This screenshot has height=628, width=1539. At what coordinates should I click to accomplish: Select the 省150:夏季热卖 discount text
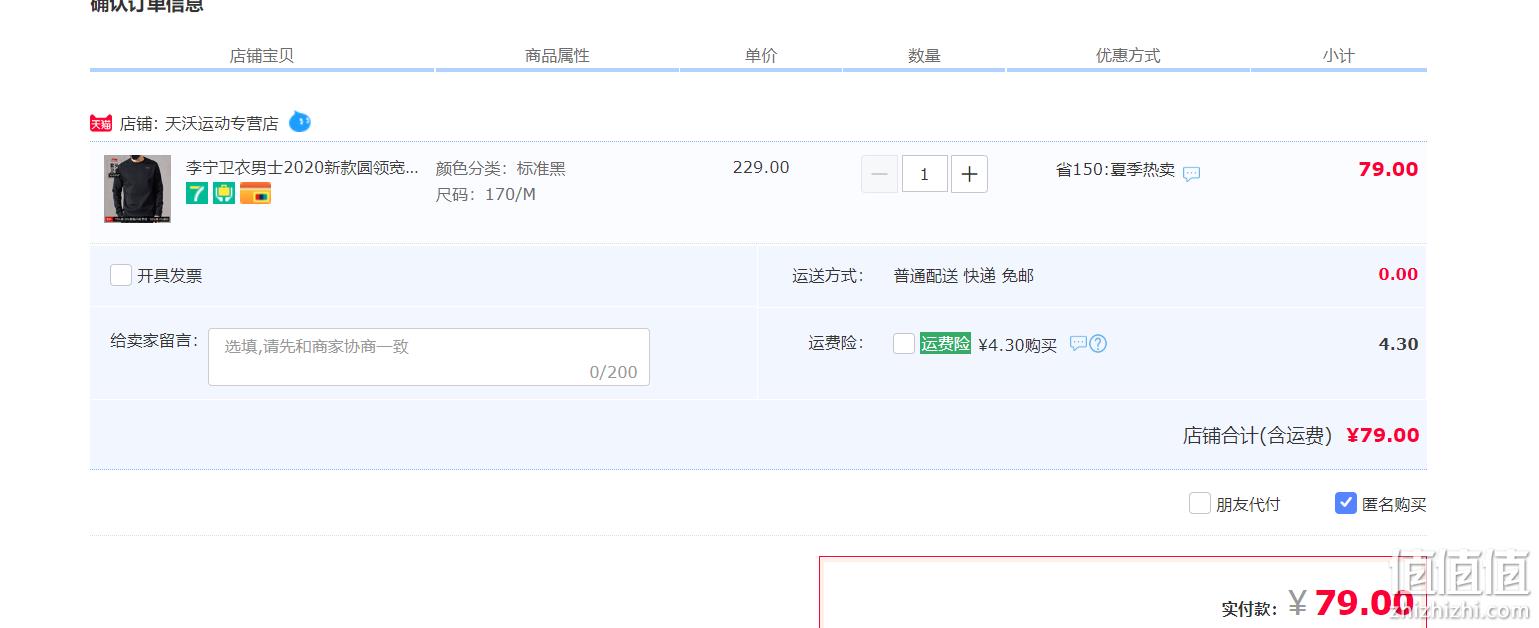1115,170
